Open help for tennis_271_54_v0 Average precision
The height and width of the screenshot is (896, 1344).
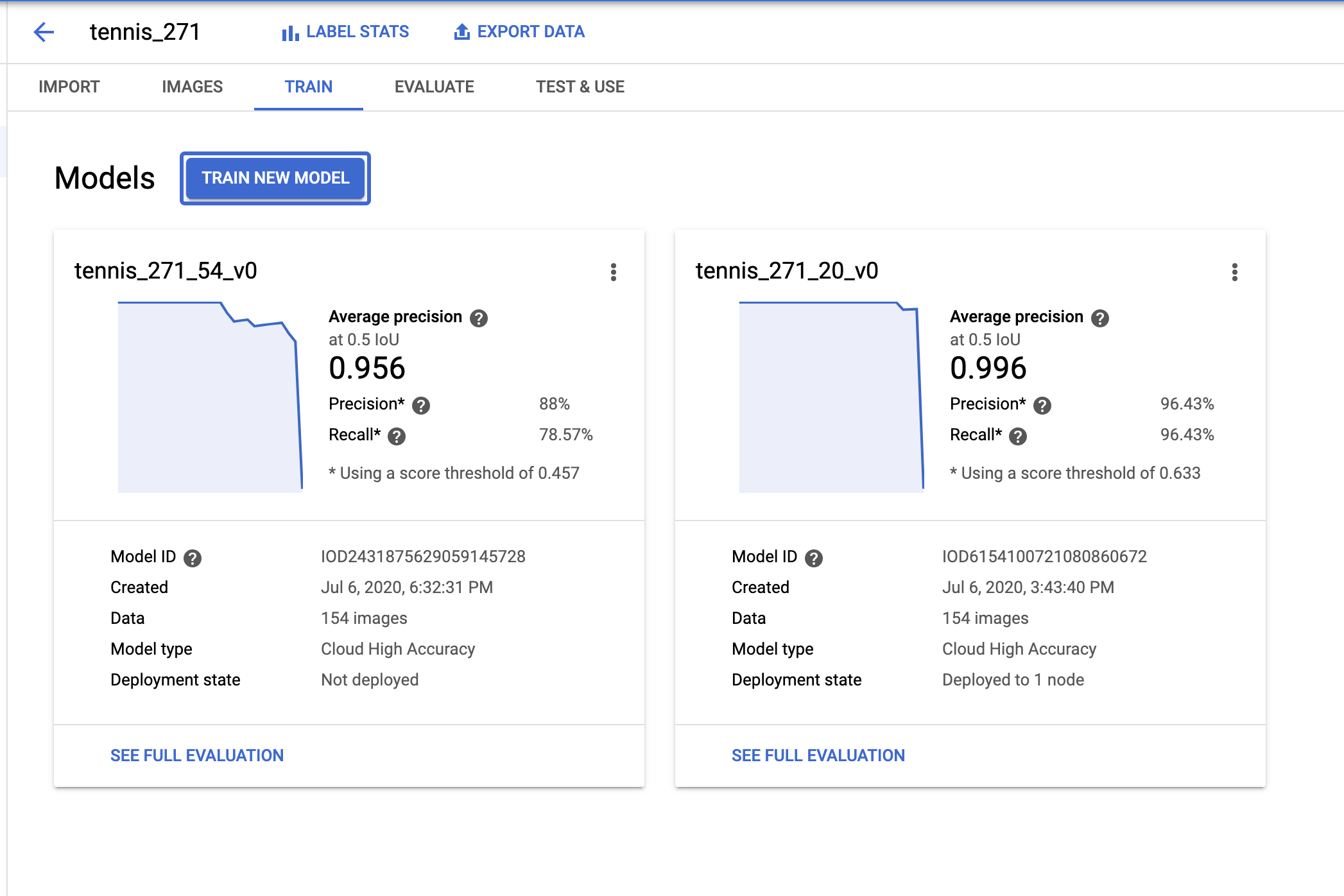(479, 318)
